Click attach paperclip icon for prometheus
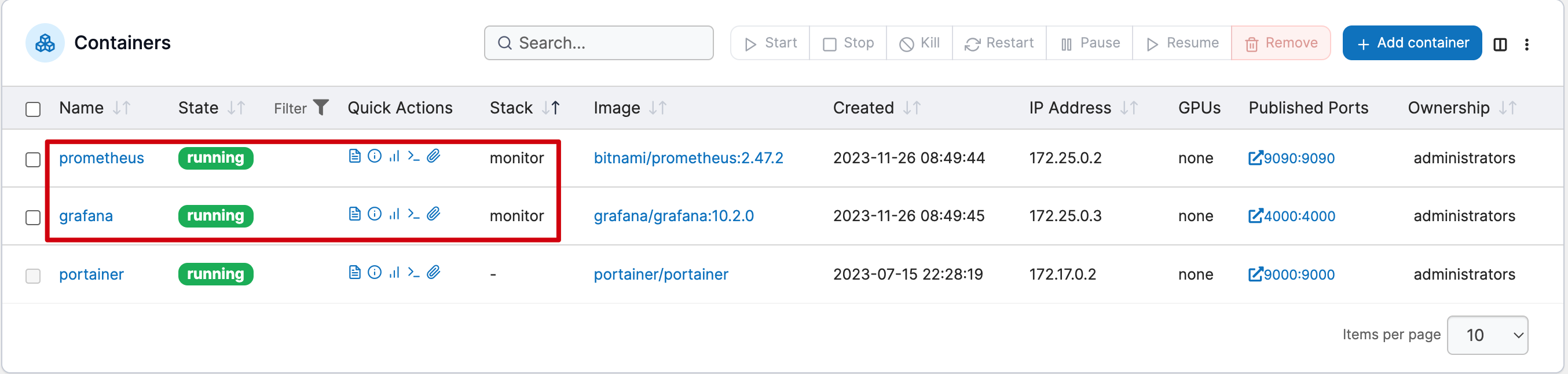 pyautogui.click(x=433, y=156)
